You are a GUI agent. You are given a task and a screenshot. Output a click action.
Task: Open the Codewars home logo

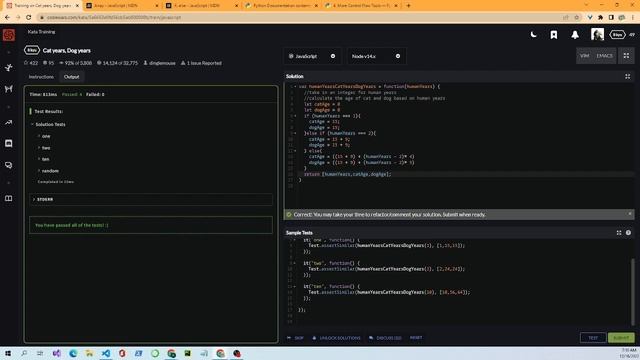(9, 35)
